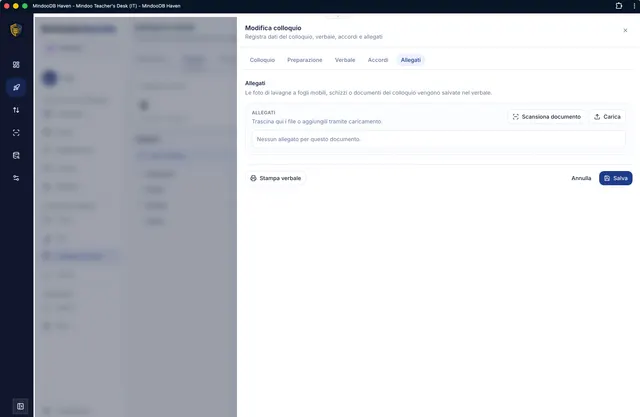
Task: Click the 'Nessun allegato per questo documento' area
Action: click(438, 139)
